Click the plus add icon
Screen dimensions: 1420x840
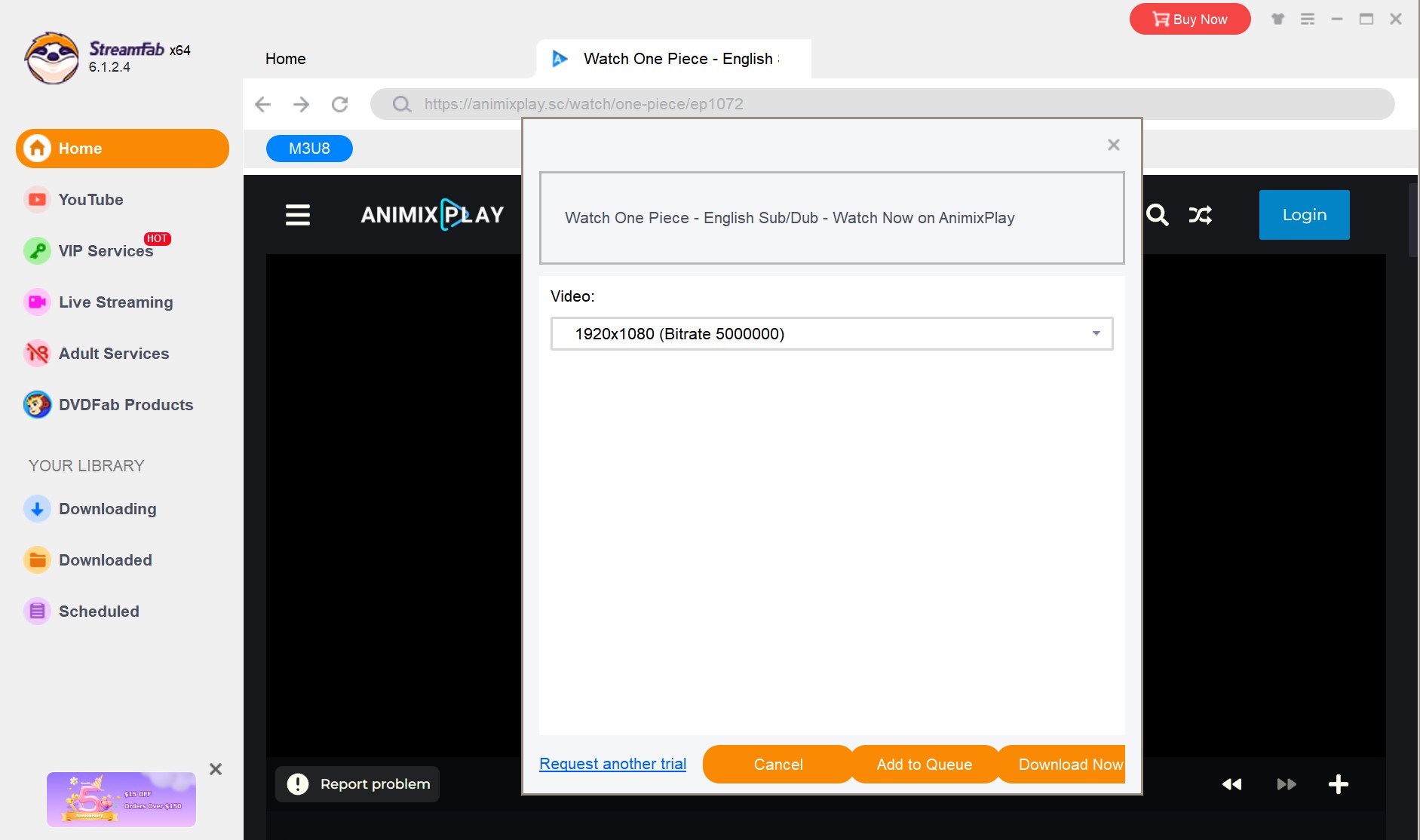[x=1339, y=784]
